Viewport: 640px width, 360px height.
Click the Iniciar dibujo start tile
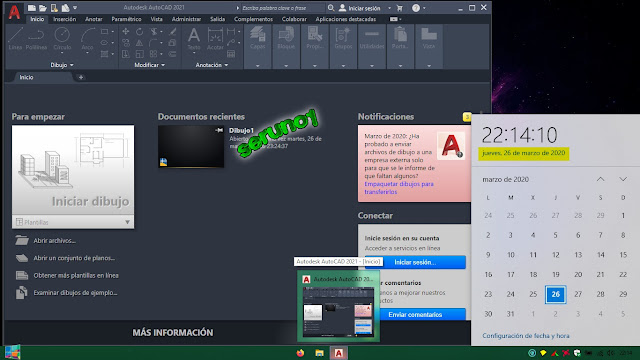pyautogui.click(x=73, y=170)
